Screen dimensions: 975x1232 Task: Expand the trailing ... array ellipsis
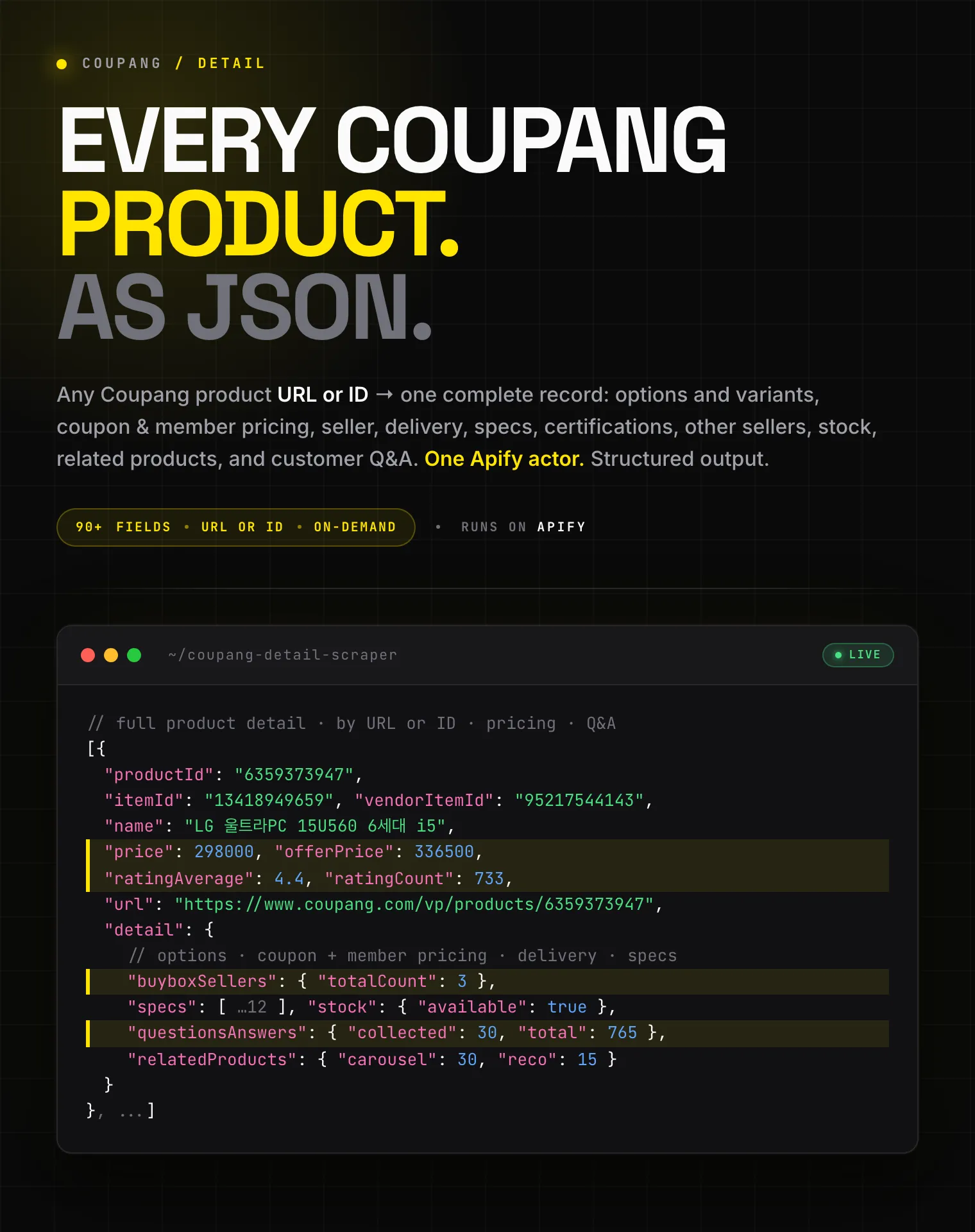130,1111
